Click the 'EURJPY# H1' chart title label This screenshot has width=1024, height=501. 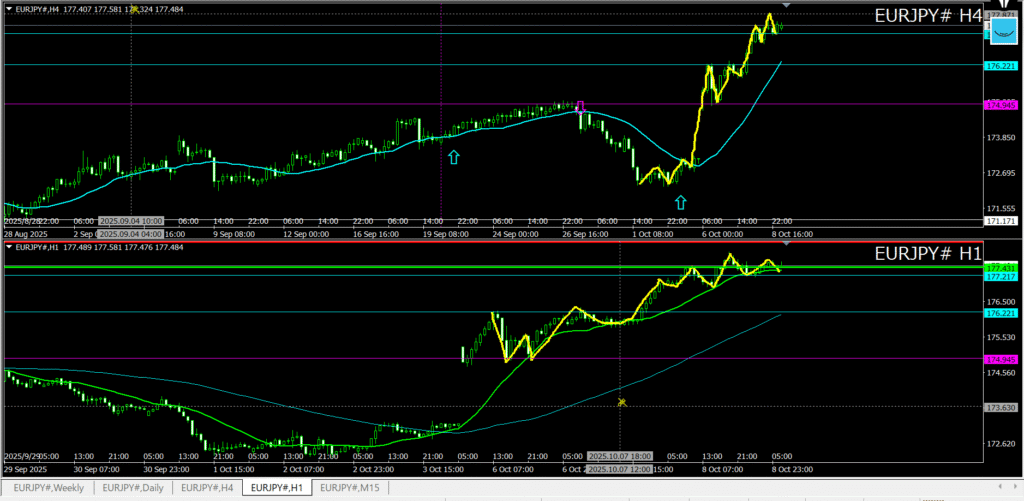pyautogui.click(x=927, y=254)
